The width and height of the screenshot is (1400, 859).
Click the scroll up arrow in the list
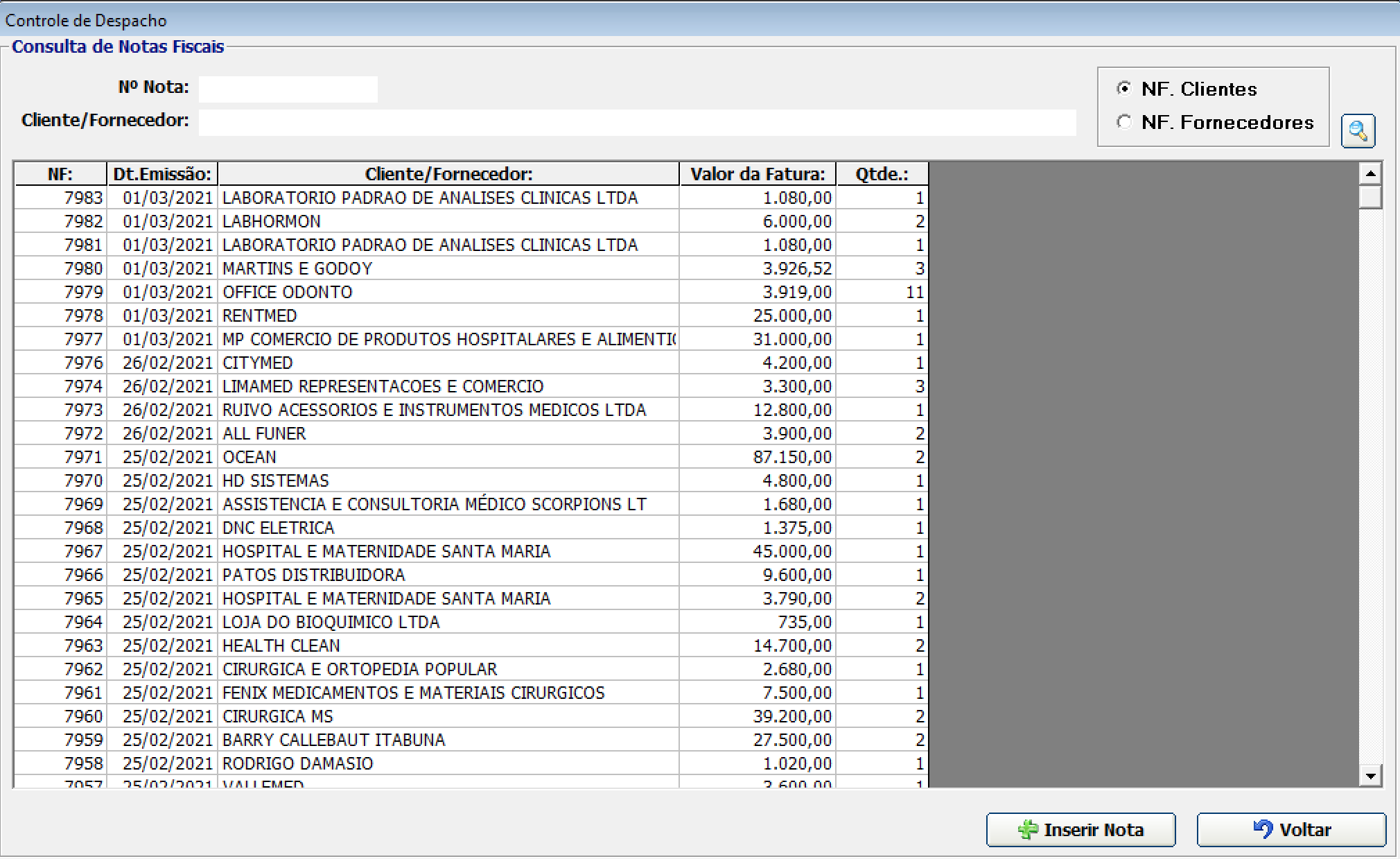coord(1370,173)
